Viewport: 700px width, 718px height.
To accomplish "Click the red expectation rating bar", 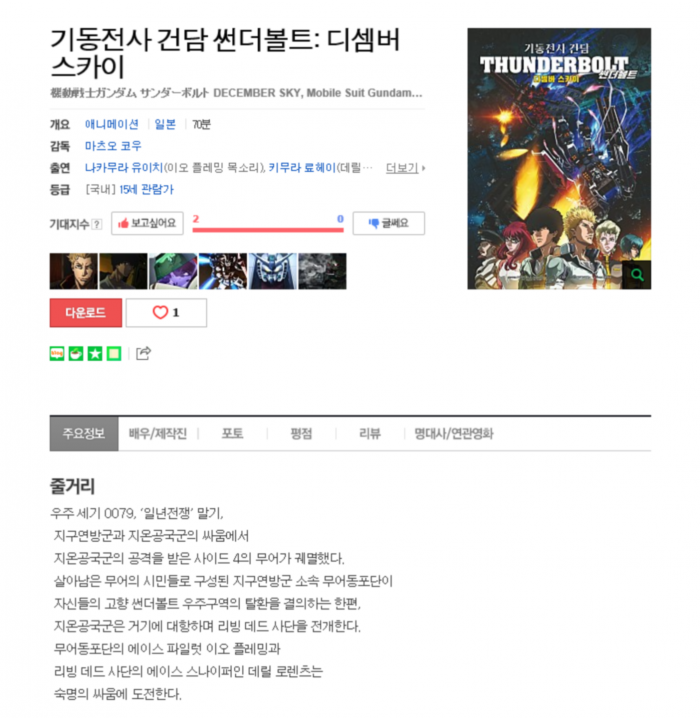I will click(x=268, y=230).
